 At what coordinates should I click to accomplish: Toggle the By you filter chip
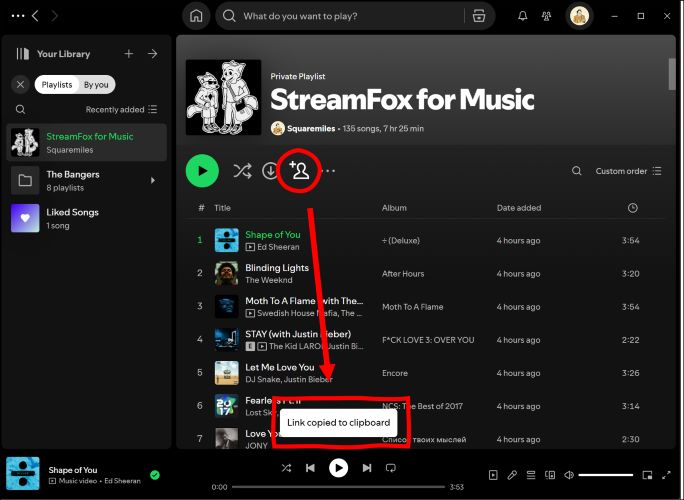point(96,85)
